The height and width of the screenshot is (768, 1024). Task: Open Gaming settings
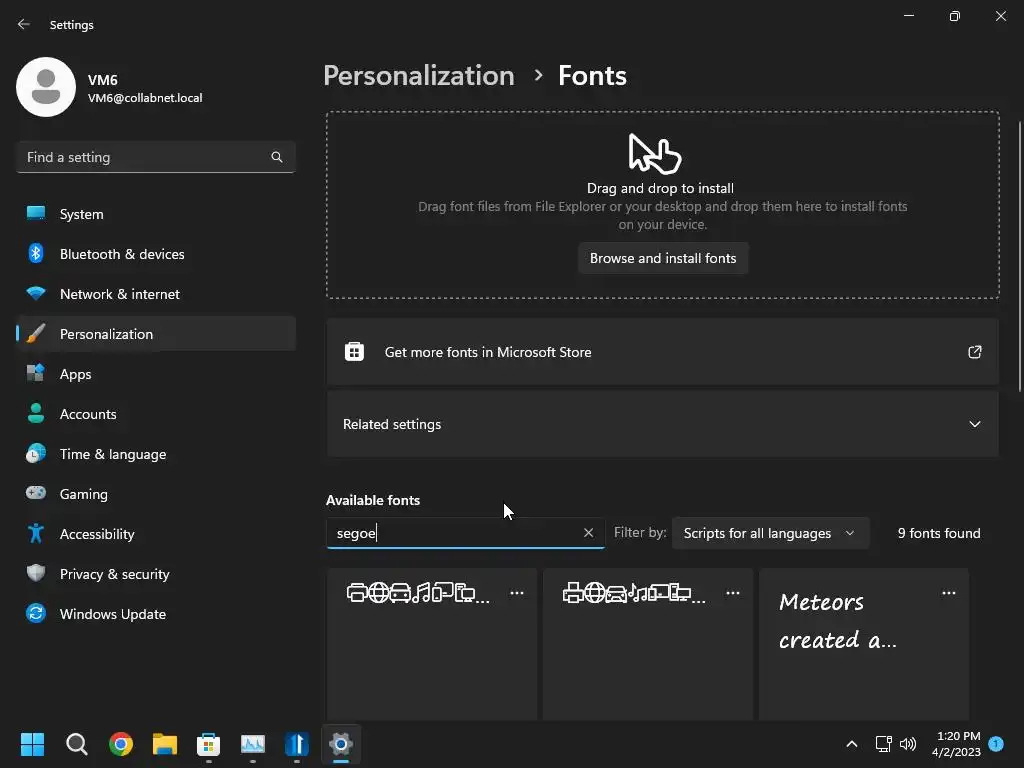tap(156, 494)
